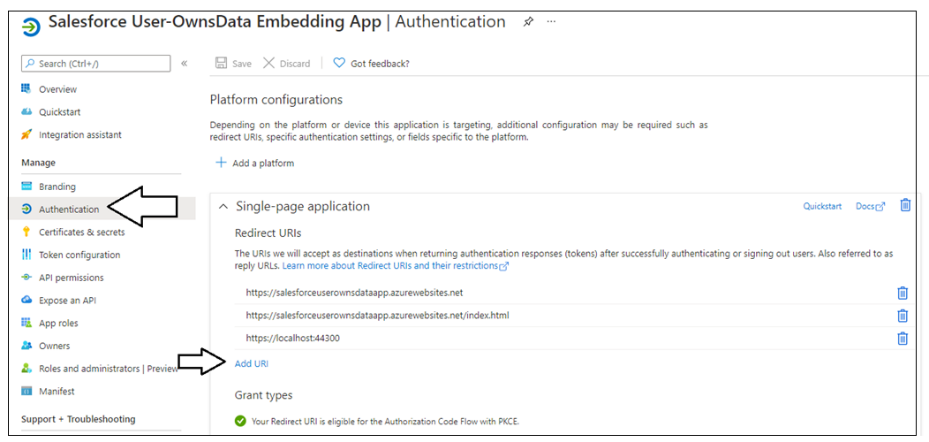Click Support + Troubleshooting section label

point(78,419)
